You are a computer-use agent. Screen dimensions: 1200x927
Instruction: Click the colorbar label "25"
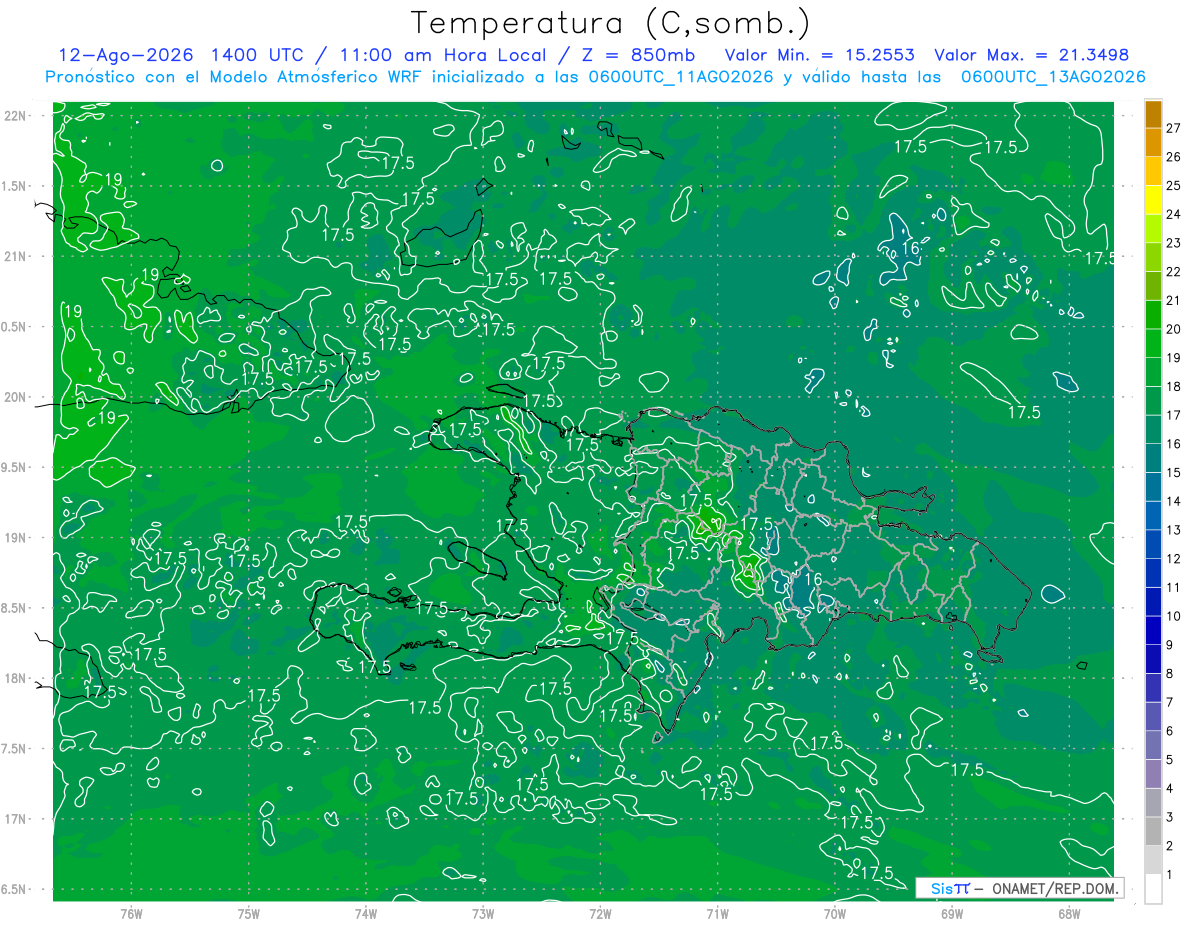[1174, 185]
